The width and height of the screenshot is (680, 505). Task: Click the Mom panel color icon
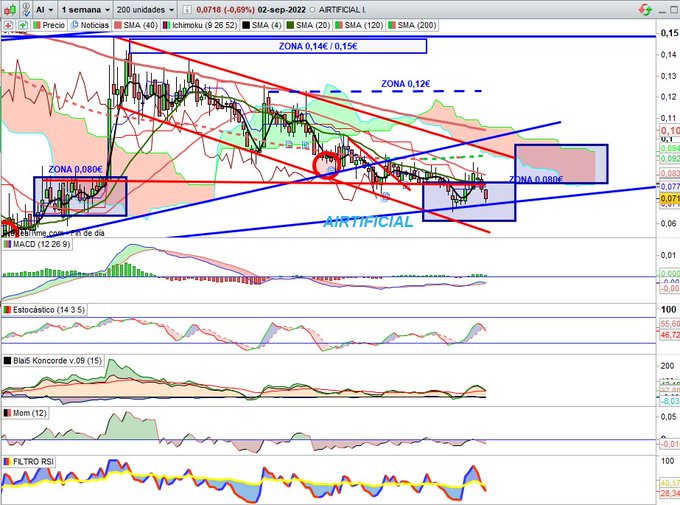(x=7, y=413)
